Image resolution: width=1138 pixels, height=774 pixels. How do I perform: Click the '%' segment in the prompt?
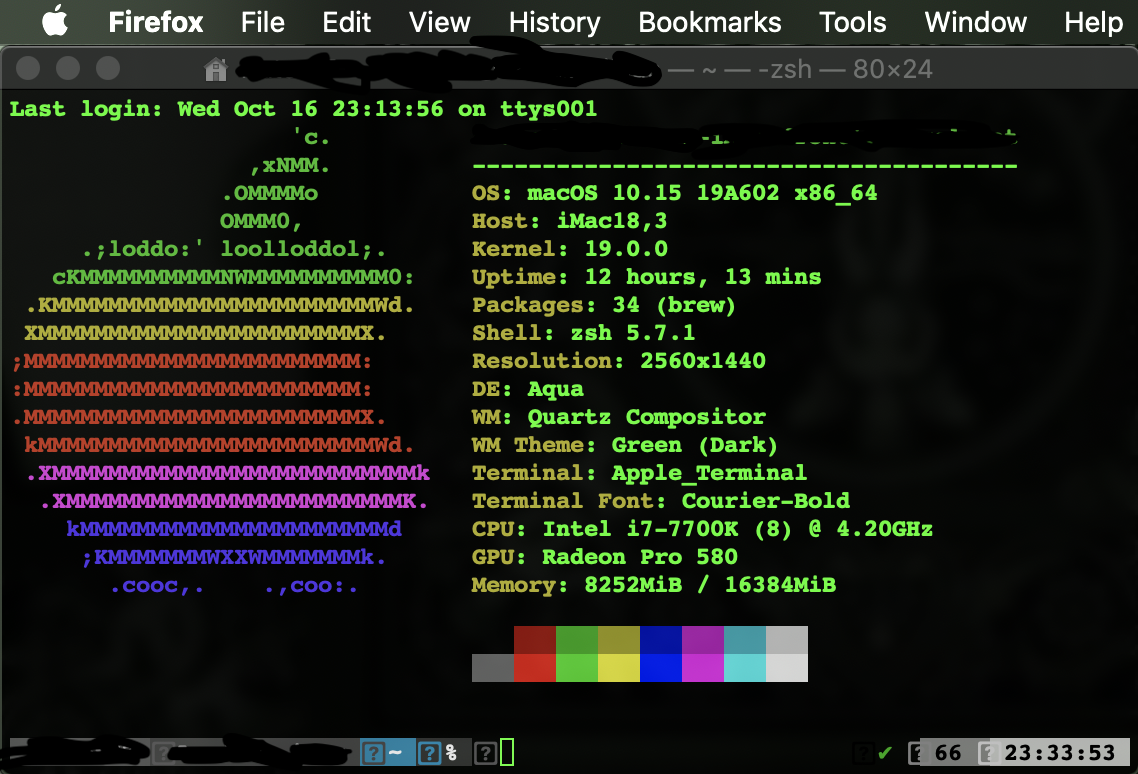[451, 752]
